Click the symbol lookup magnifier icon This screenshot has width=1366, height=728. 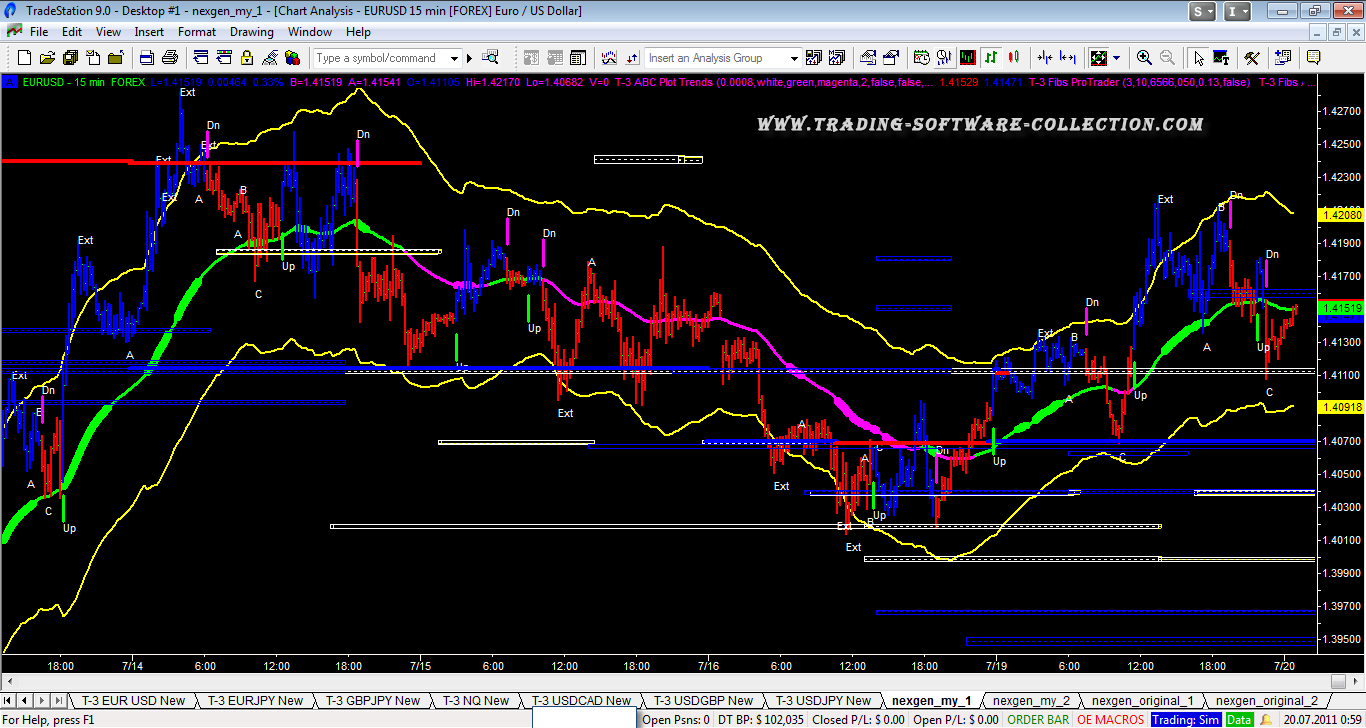tap(490, 58)
